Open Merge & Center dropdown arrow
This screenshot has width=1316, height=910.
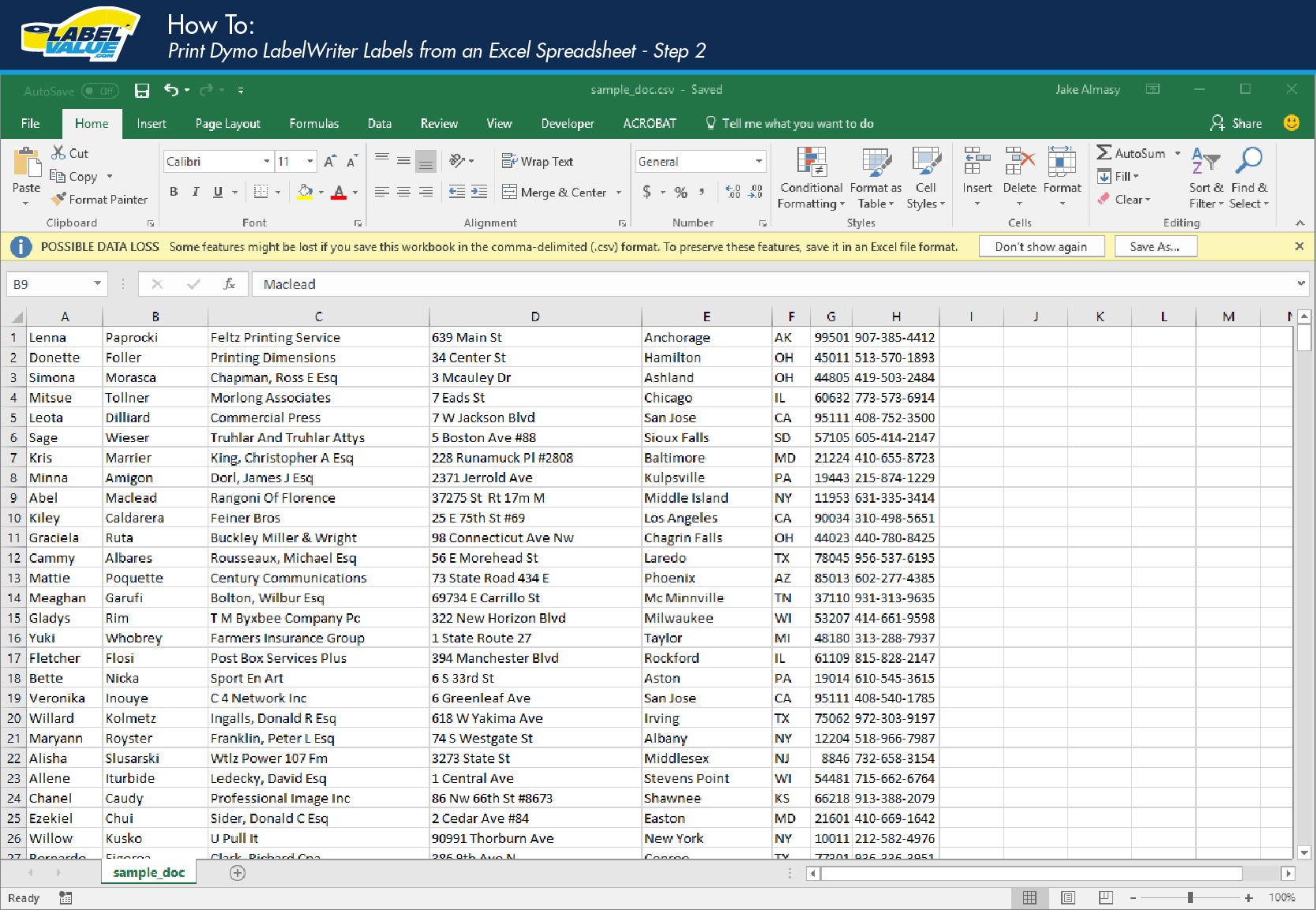pos(619,192)
